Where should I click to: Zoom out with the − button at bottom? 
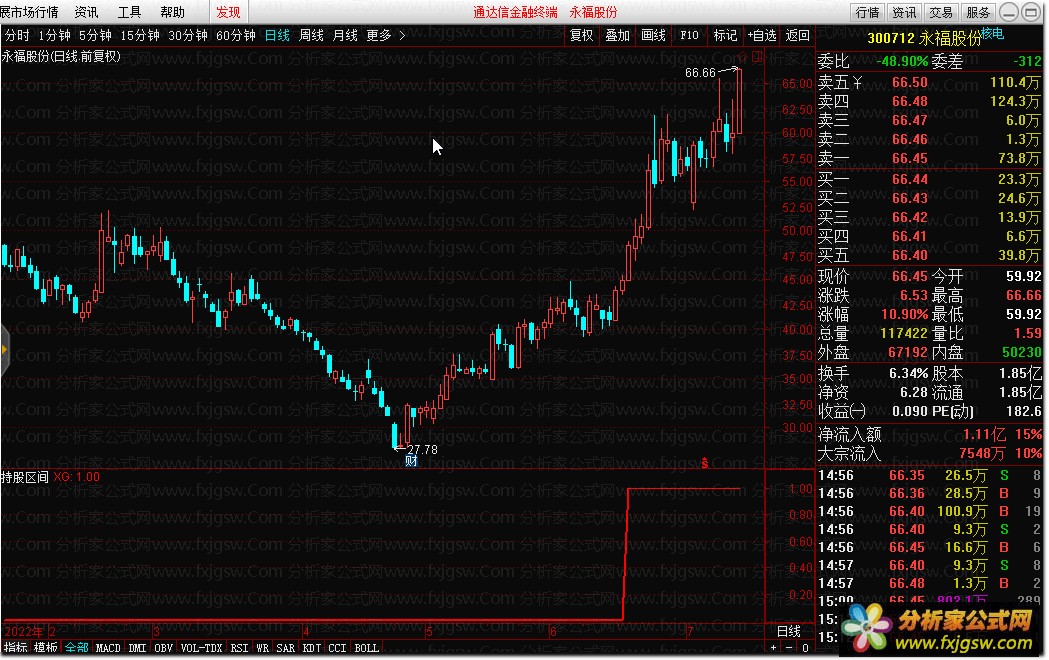coord(789,647)
